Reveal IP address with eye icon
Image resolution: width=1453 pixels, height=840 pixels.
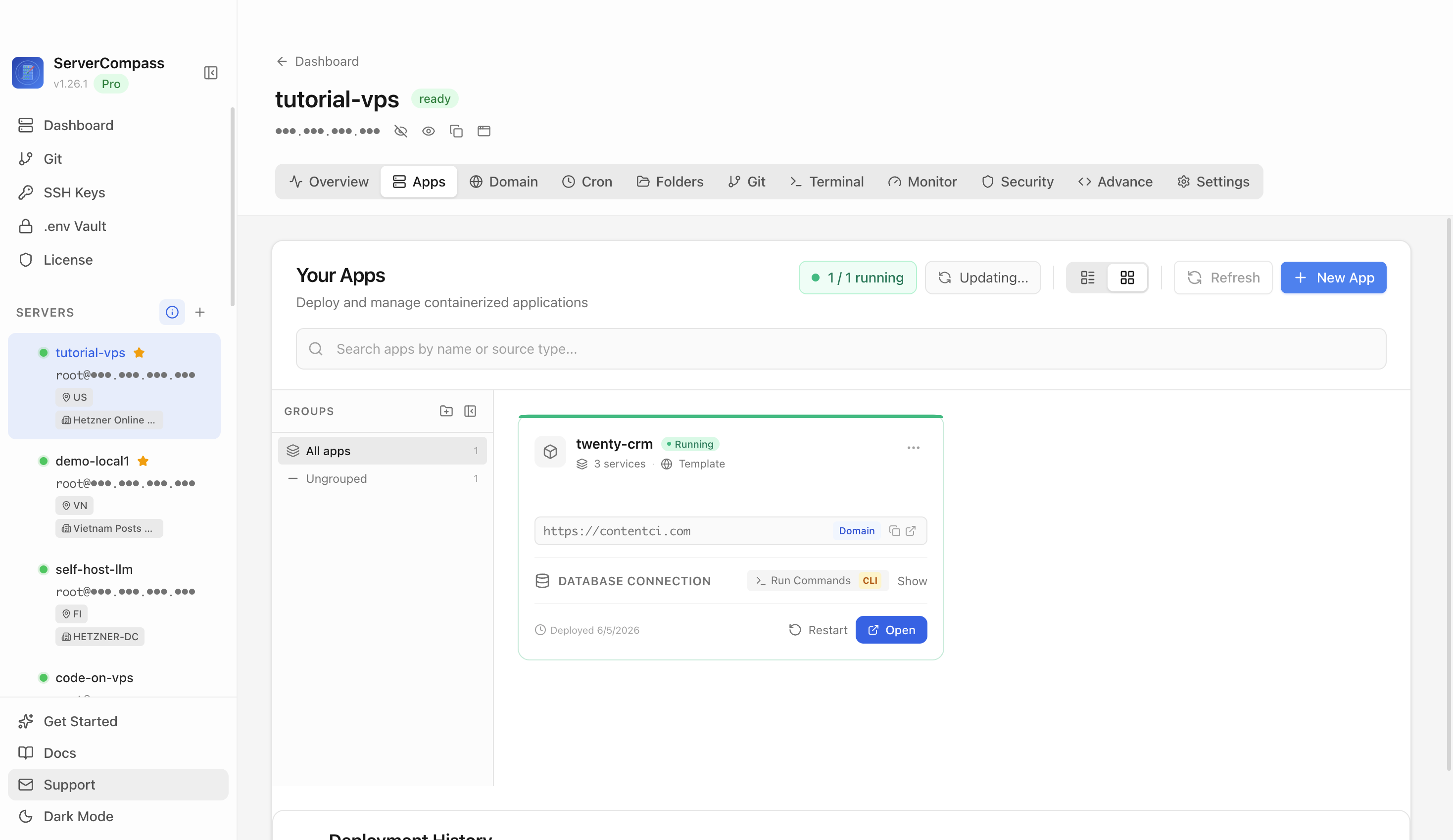pos(429,131)
